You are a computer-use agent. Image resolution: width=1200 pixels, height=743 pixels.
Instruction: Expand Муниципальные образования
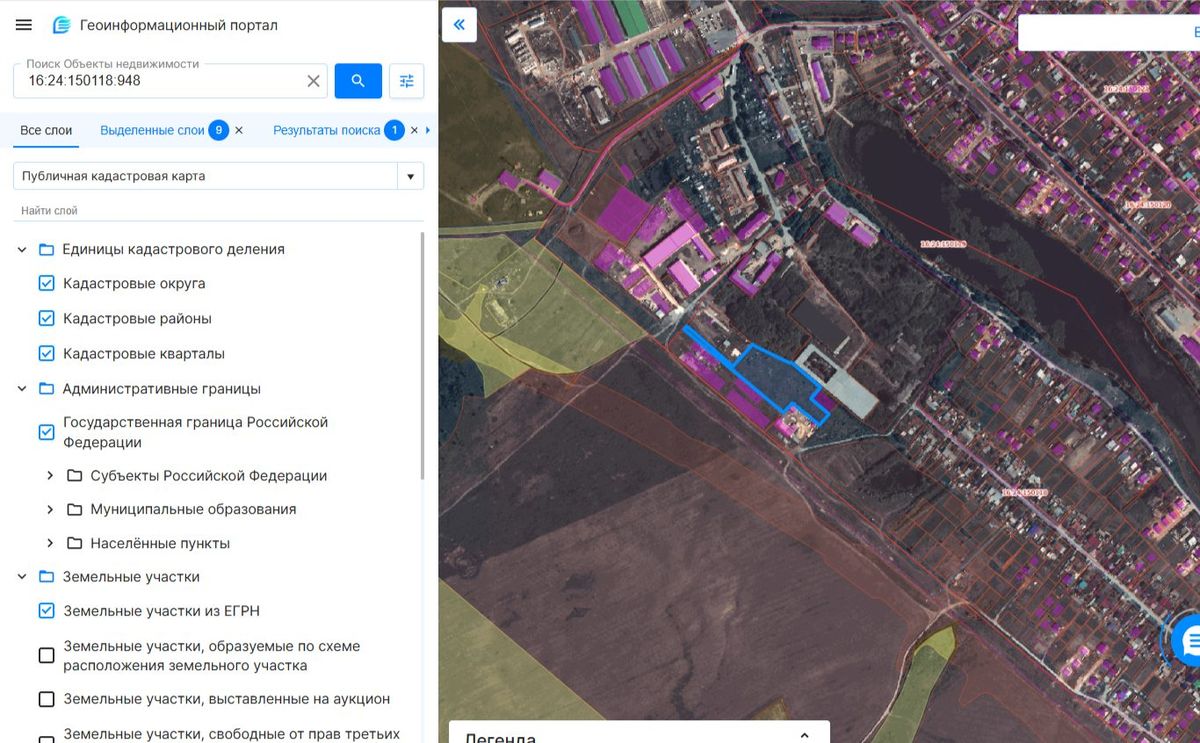point(50,509)
